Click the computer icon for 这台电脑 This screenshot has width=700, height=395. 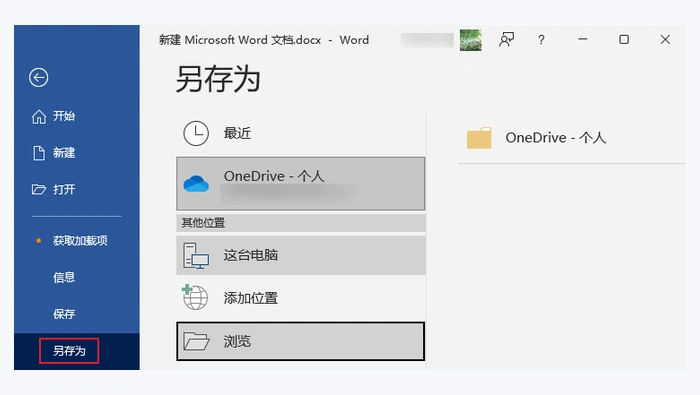(x=196, y=256)
